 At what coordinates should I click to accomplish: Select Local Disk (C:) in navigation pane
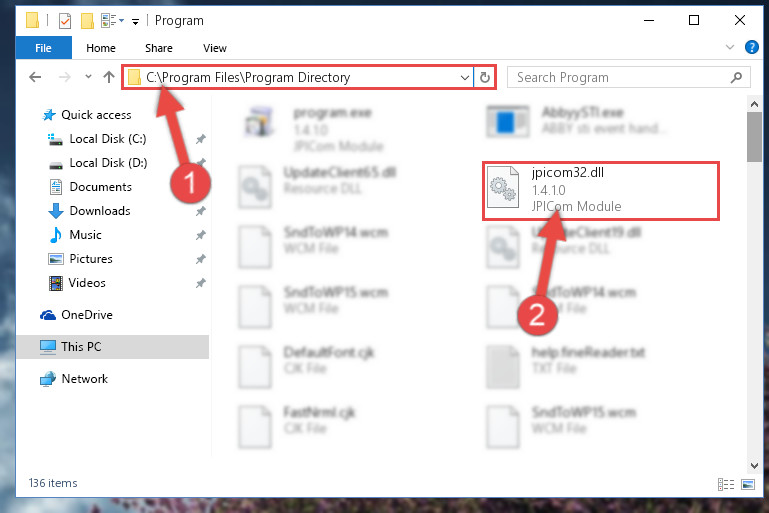point(108,139)
